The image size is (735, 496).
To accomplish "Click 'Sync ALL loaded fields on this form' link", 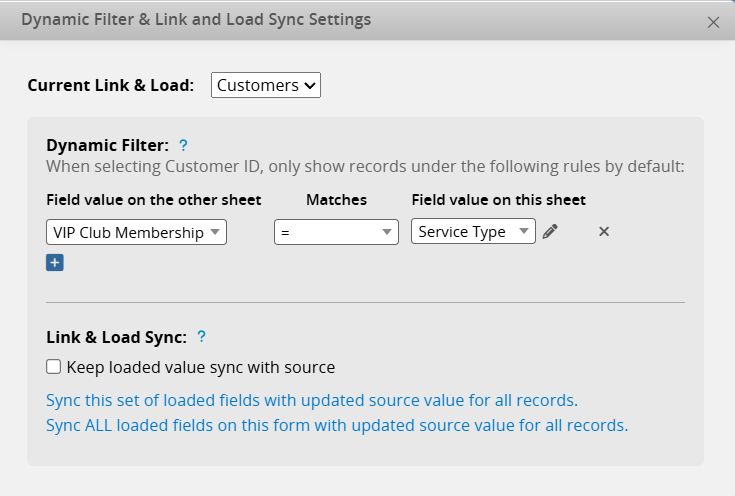I will (337, 425).
